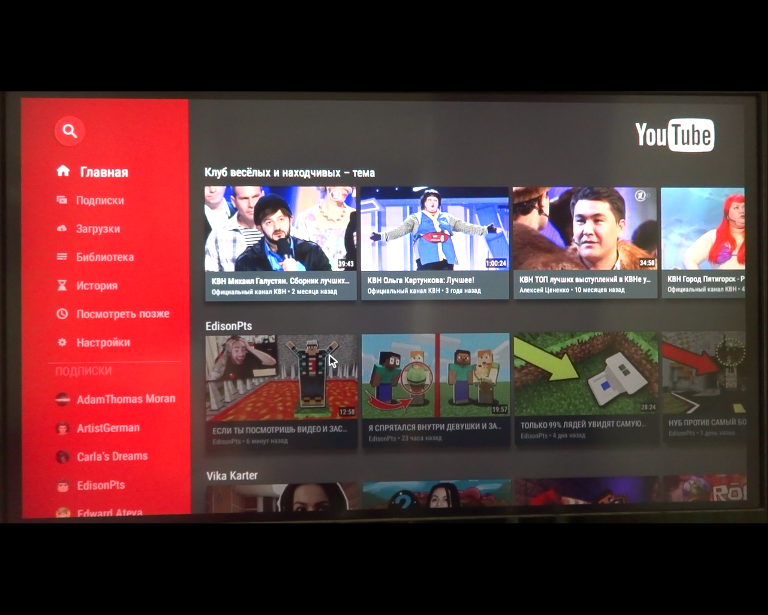Click the ArtistGerman channel avatar
Image resolution: width=768 pixels, height=615 pixels.
tap(62, 428)
